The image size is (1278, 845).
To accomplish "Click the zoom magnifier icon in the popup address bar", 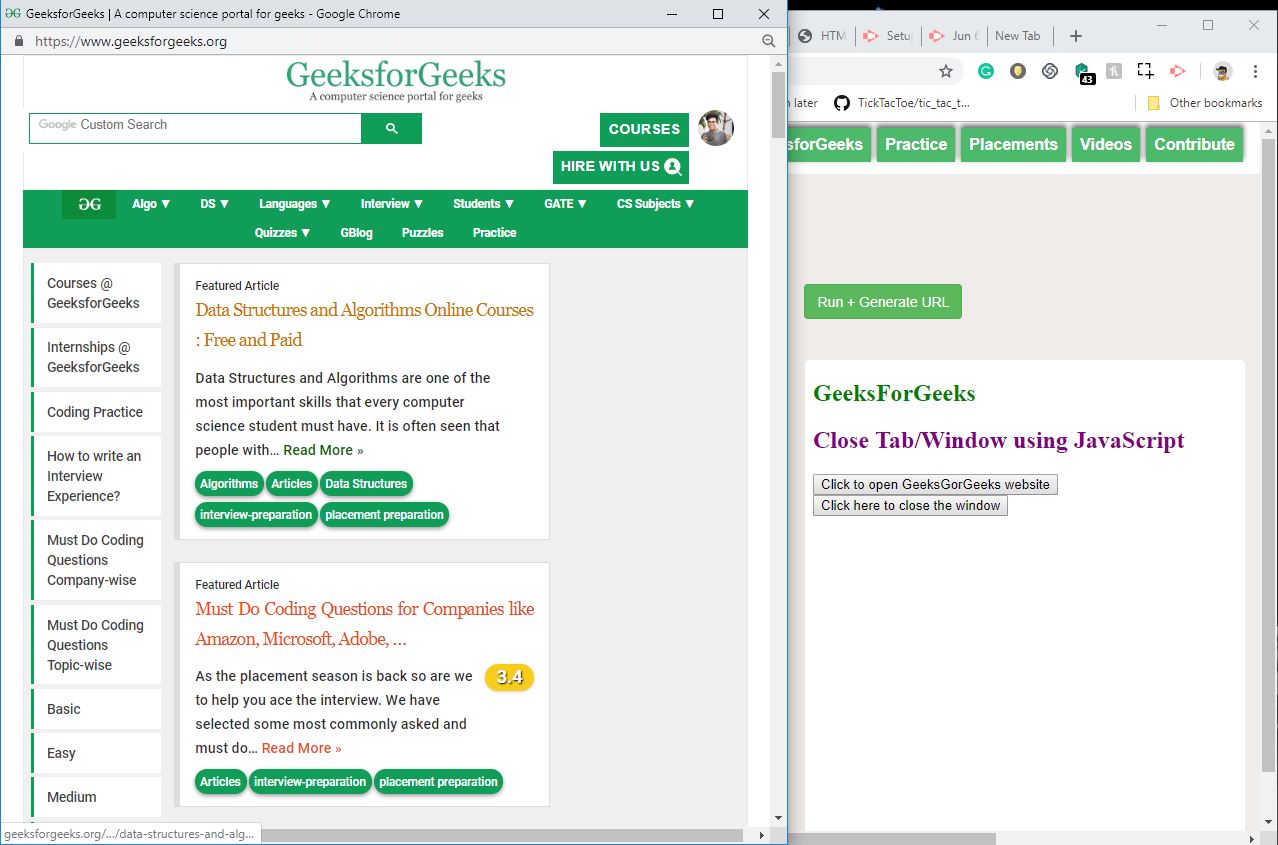I will pos(769,41).
